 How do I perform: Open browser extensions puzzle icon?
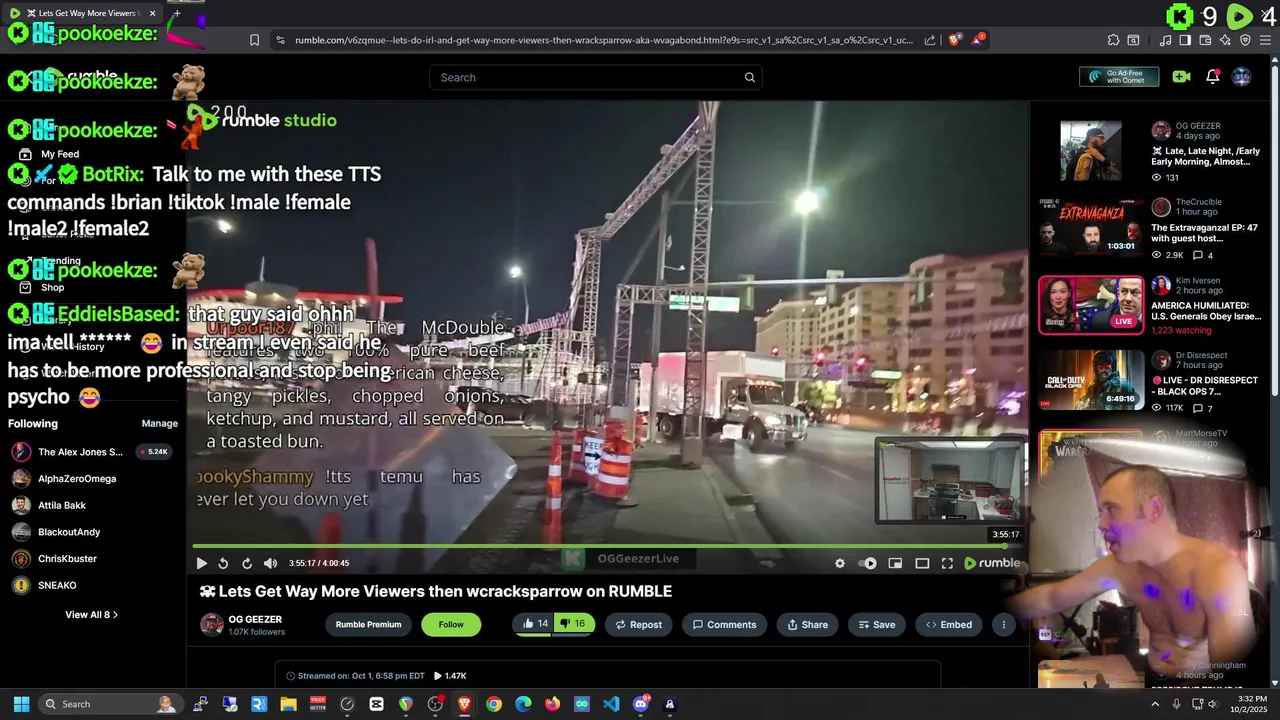[1113, 40]
